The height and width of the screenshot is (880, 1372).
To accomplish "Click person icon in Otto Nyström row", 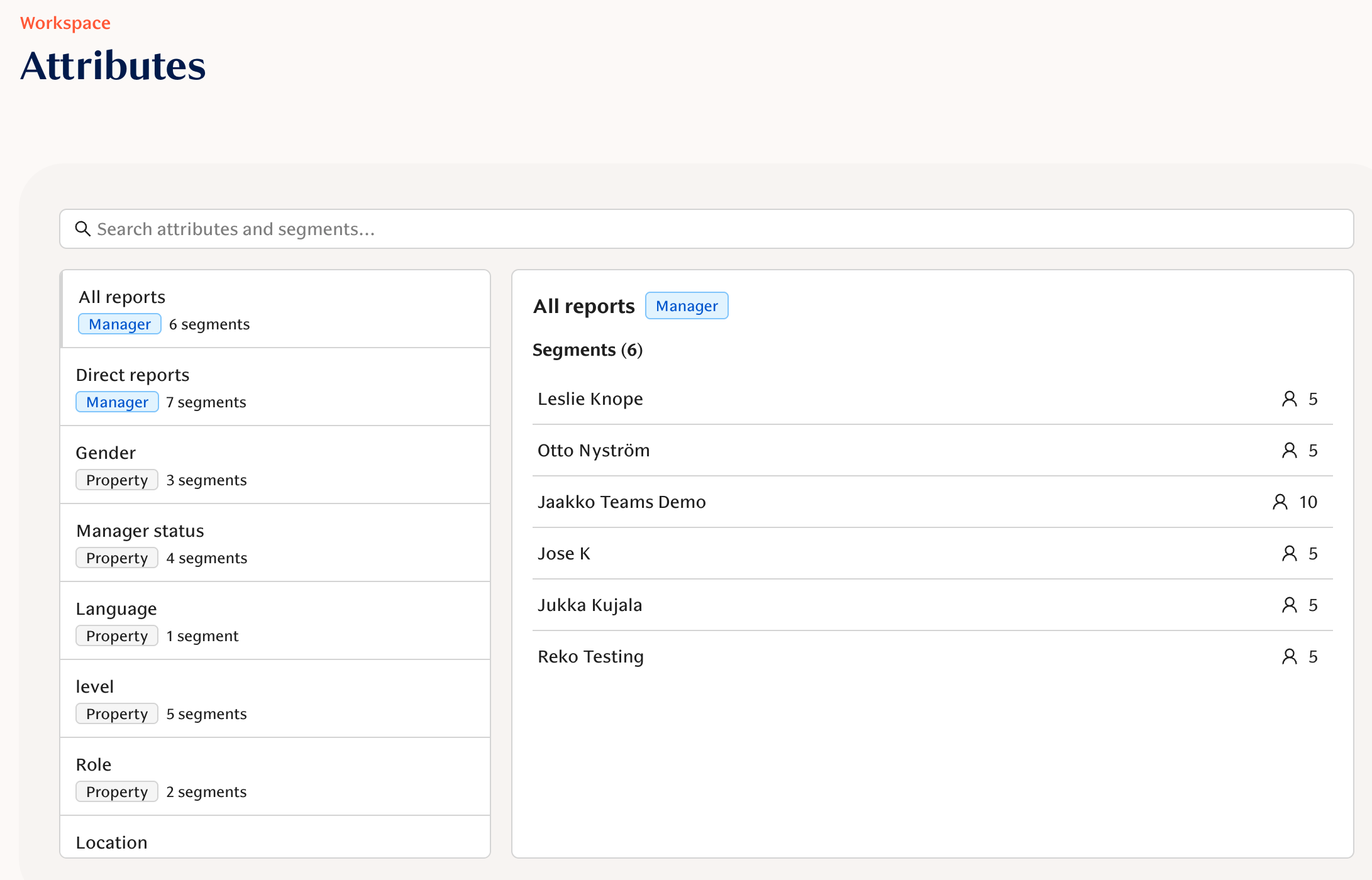I will (x=1289, y=451).
